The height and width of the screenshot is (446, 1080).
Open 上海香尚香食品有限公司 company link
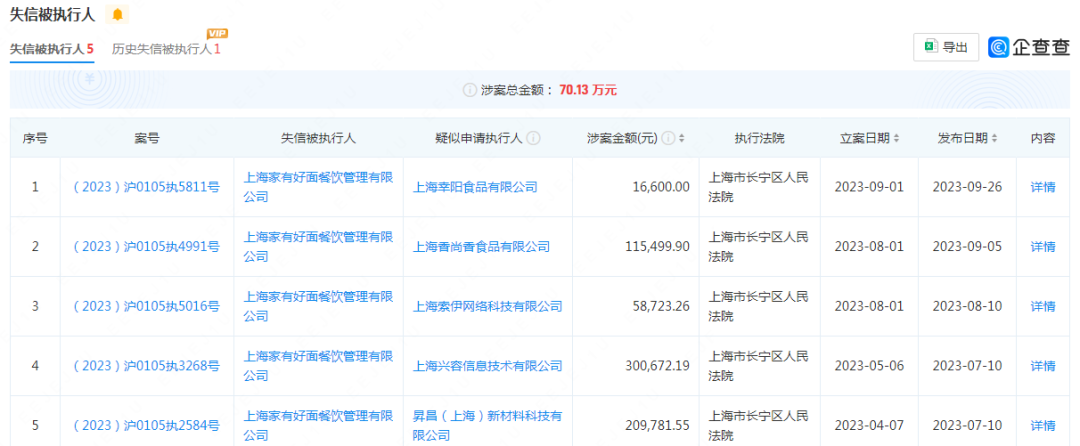coord(481,246)
